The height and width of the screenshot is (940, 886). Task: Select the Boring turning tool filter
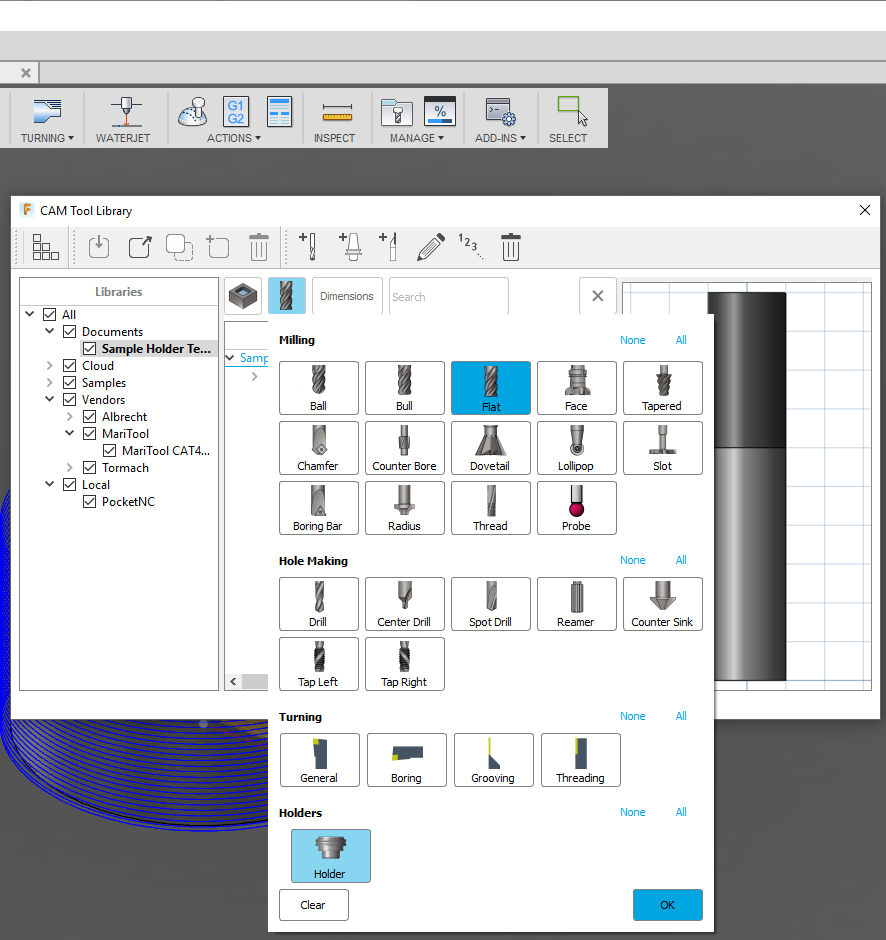coord(406,760)
